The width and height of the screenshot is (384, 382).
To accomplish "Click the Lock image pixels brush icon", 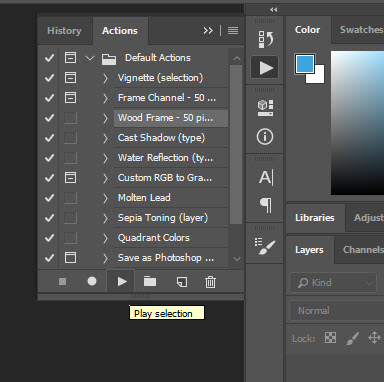I will (x=352, y=338).
